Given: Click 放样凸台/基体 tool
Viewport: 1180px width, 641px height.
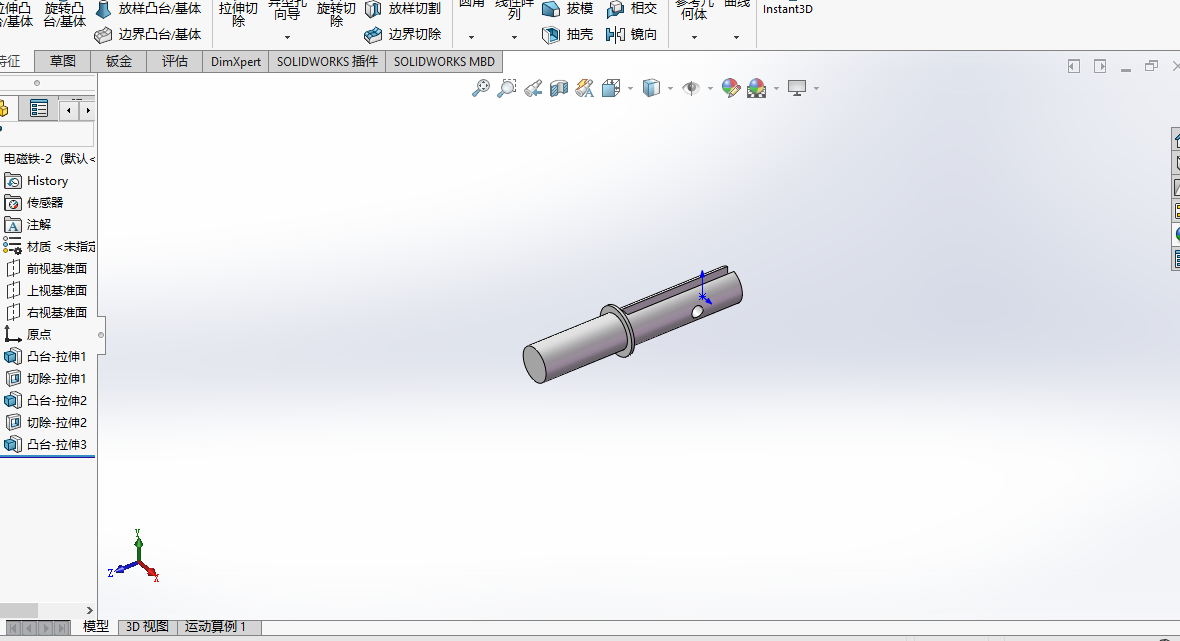Looking at the screenshot, I should (148, 9).
